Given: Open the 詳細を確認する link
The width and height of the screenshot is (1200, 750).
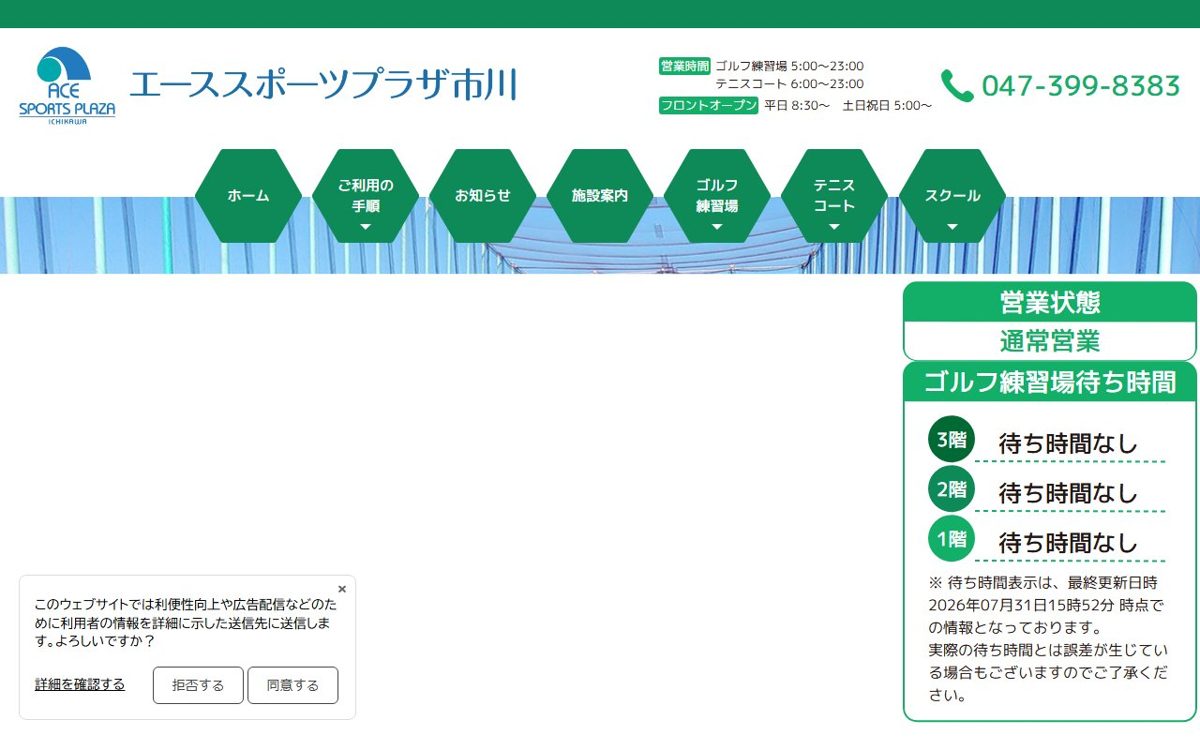Looking at the screenshot, I should (80, 685).
